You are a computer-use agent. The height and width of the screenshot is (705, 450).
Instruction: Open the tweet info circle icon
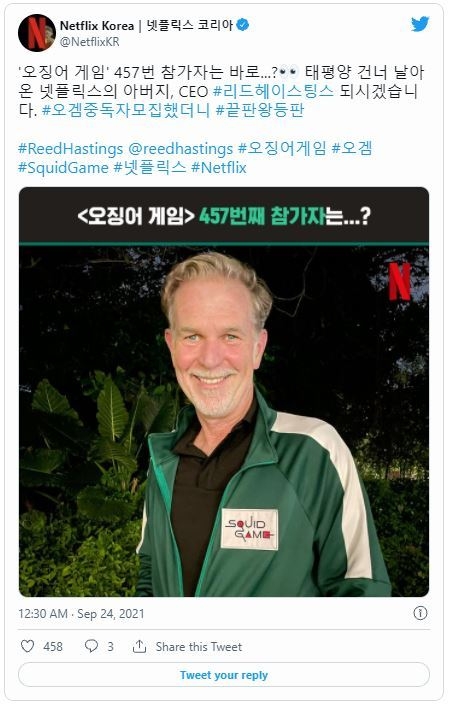coord(420,613)
